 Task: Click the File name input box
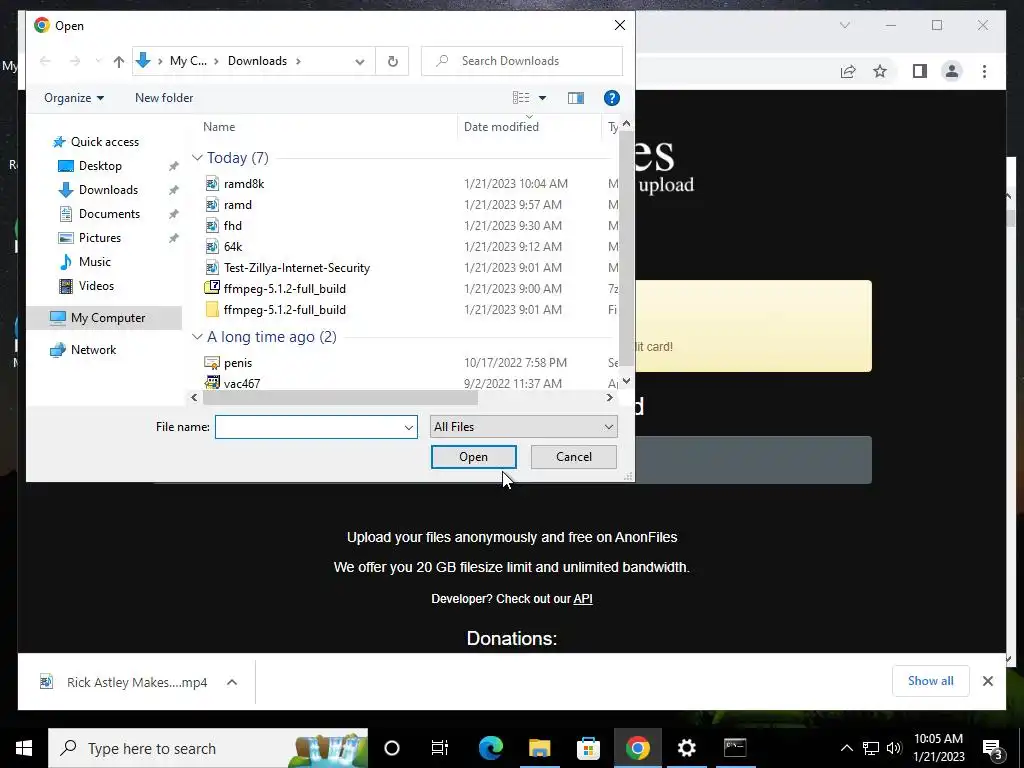tap(308, 427)
